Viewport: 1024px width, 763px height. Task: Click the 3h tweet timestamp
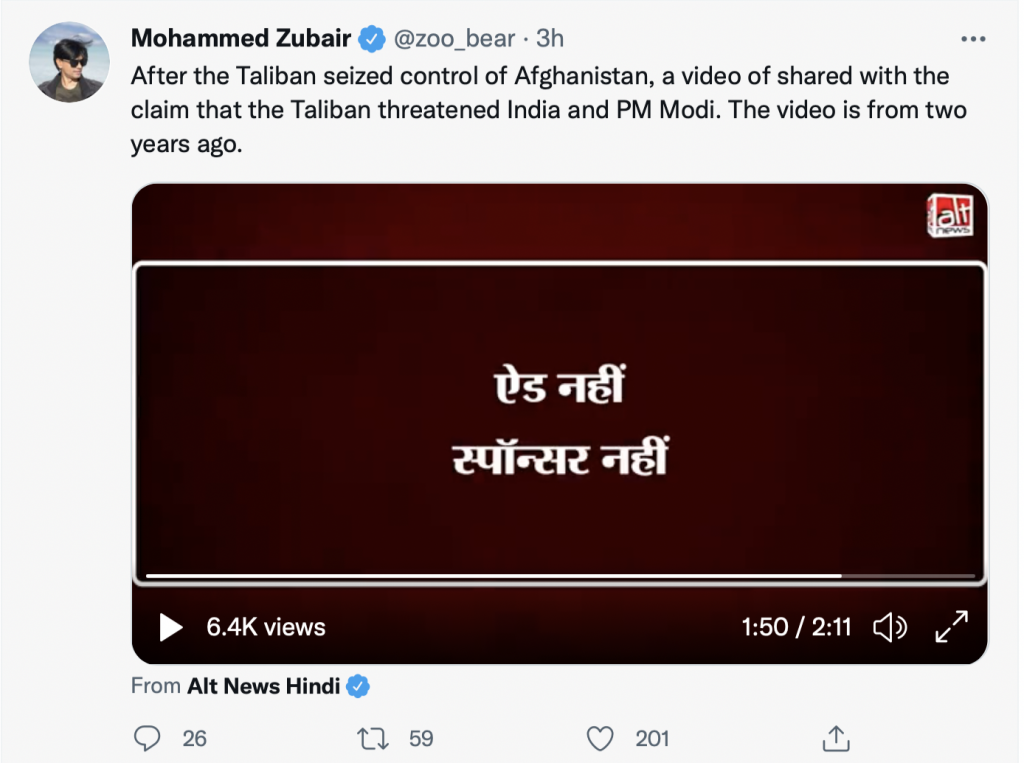551,39
